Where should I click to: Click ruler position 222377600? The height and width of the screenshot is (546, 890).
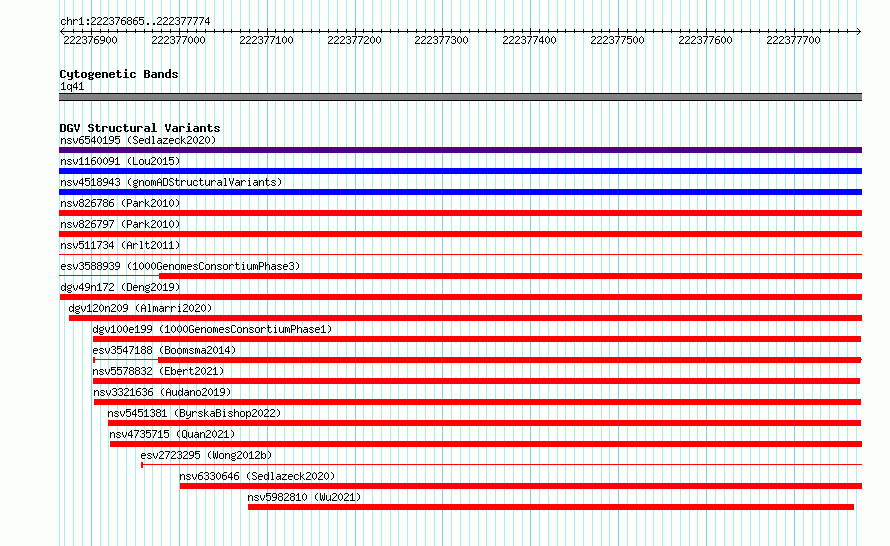coord(706,40)
